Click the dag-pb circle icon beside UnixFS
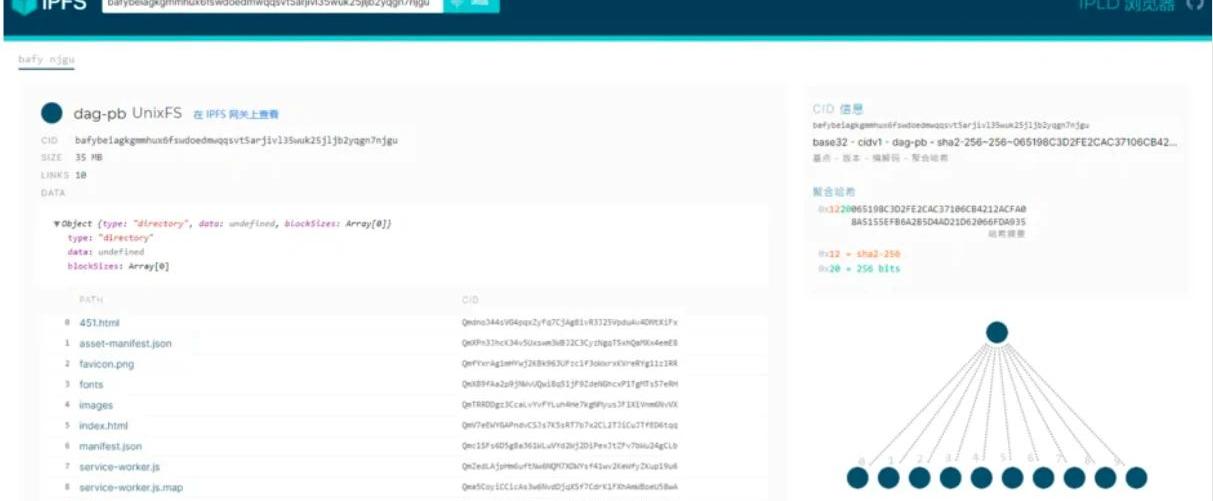Viewport: 1213px width, 501px height. coord(52,114)
